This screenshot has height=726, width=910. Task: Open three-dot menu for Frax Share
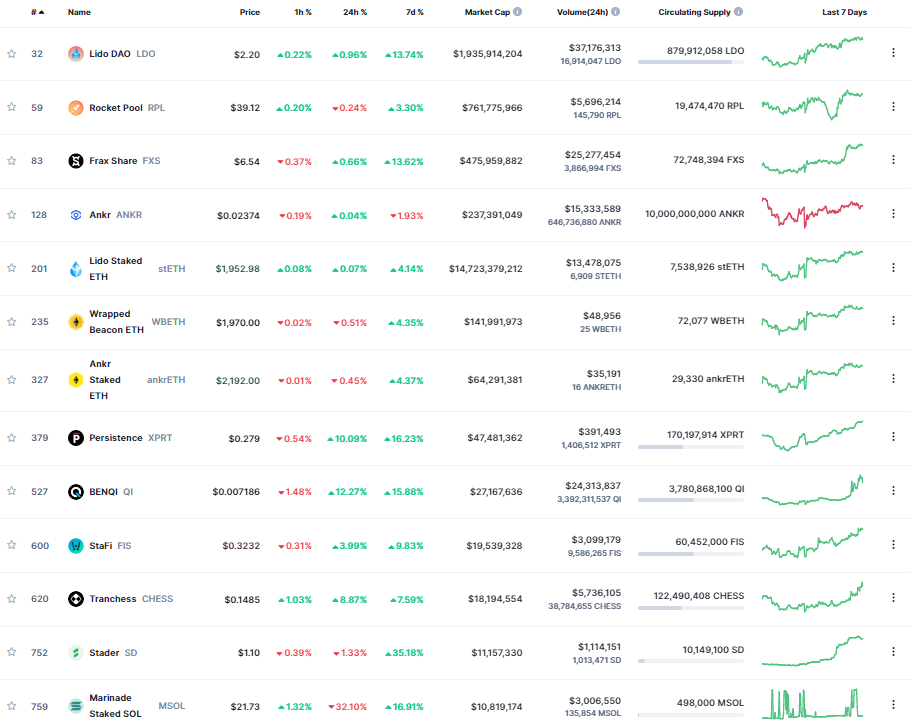tap(893, 160)
